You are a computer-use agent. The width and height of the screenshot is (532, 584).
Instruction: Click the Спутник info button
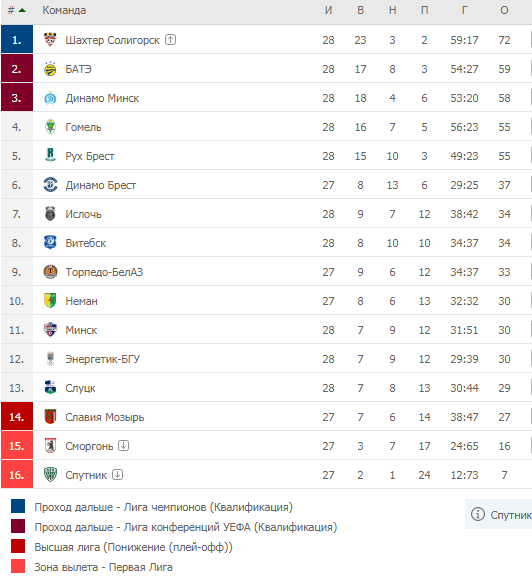coord(498,514)
